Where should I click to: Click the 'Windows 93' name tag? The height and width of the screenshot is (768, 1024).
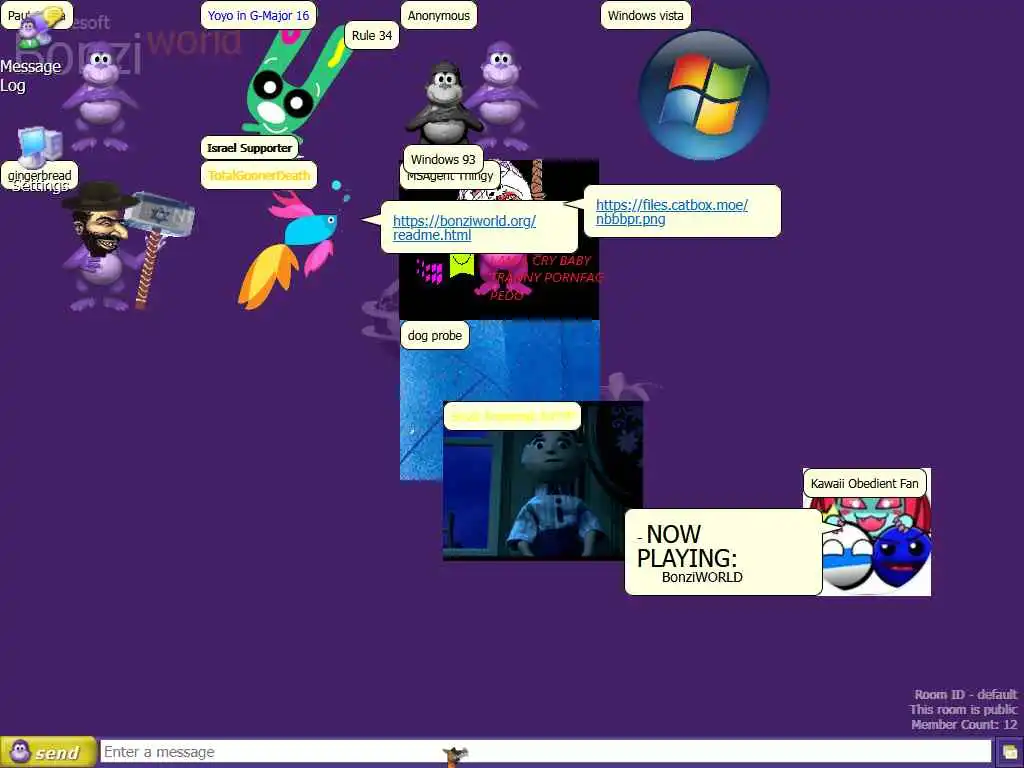click(443, 159)
